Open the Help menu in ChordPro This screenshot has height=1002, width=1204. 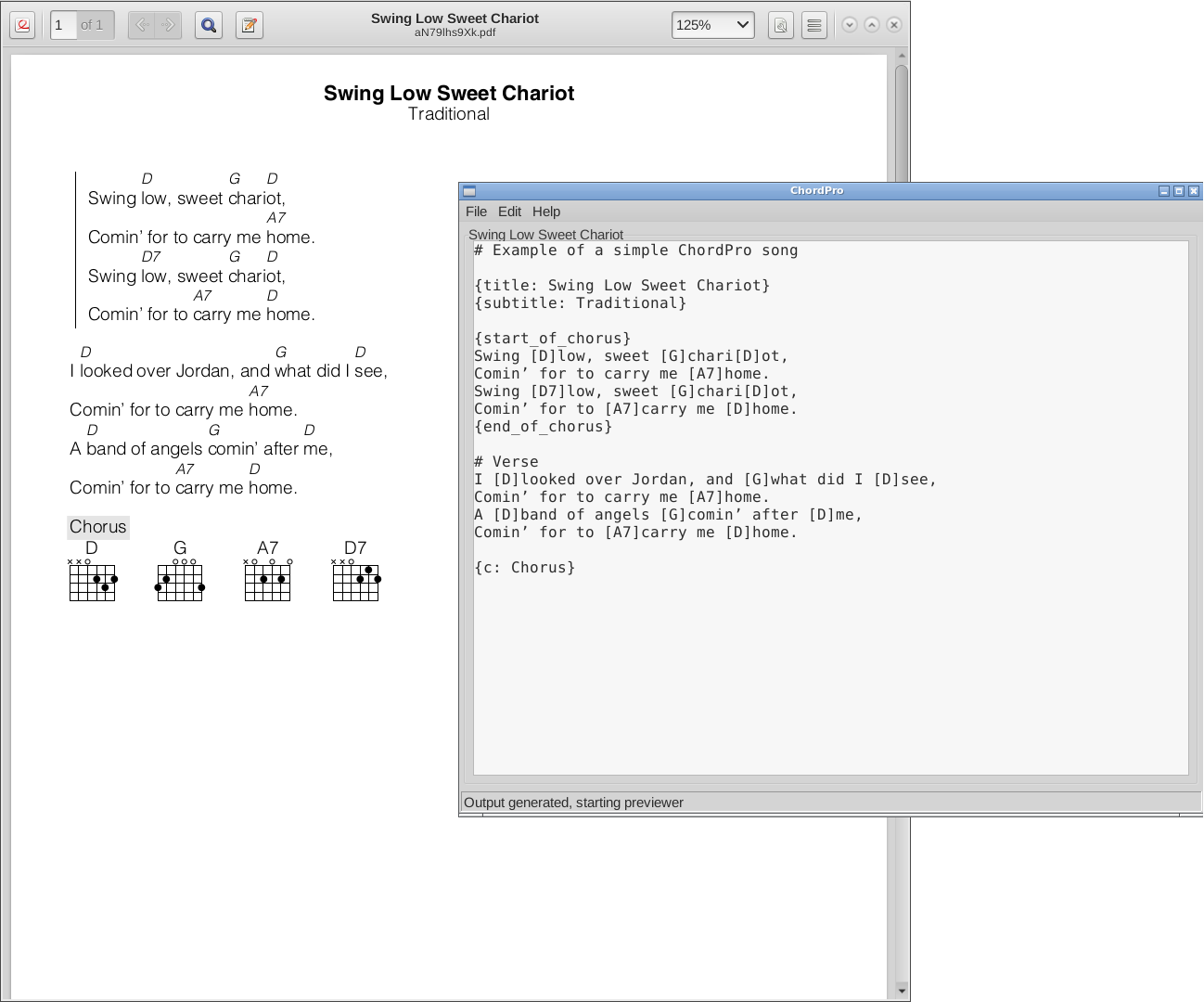tap(546, 212)
